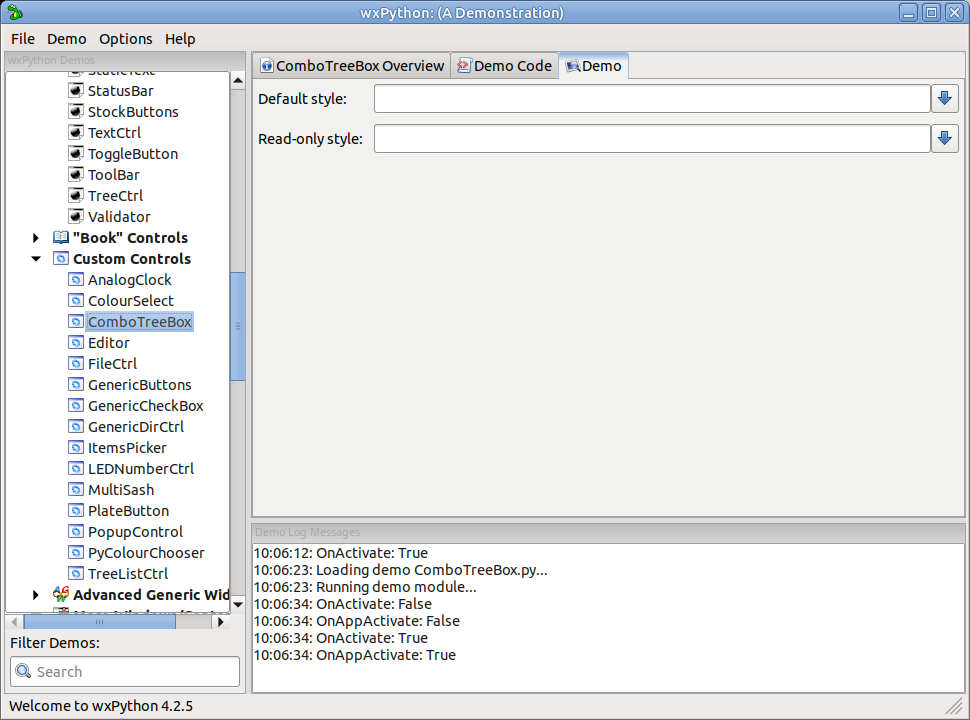This screenshot has width=970, height=720.
Task: Collapse the Custom Controls tree node
Action: 36,259
